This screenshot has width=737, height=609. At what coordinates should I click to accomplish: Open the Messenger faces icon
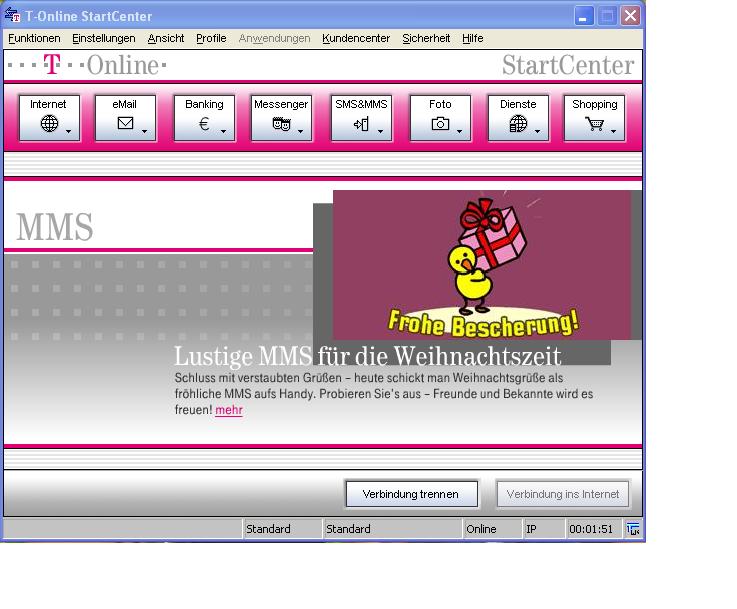point(282,124)
